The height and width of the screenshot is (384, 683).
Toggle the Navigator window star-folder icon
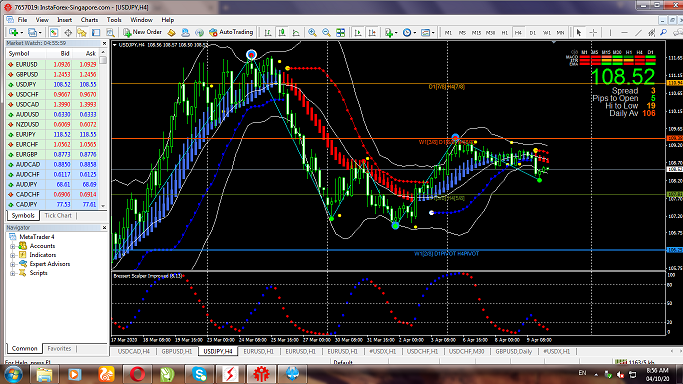click(x=81, y=32)
